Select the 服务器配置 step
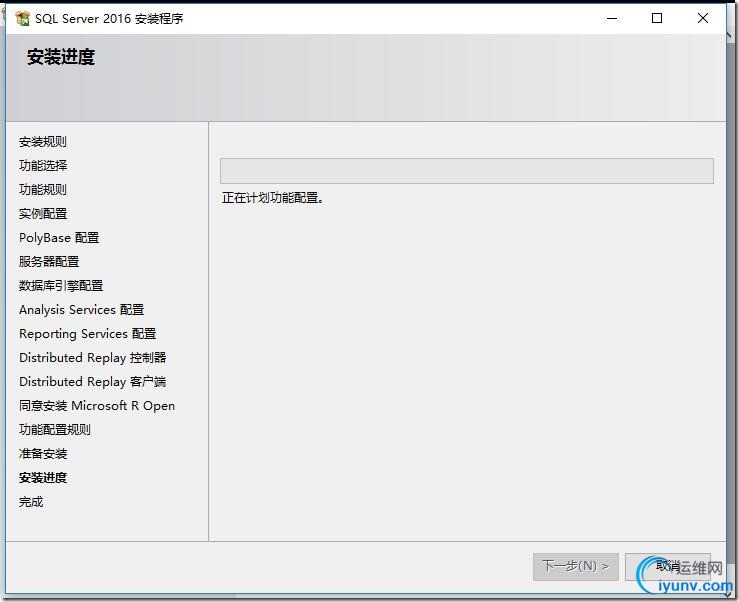This screenshot has width=739, height=602. [x=49, y=262]
